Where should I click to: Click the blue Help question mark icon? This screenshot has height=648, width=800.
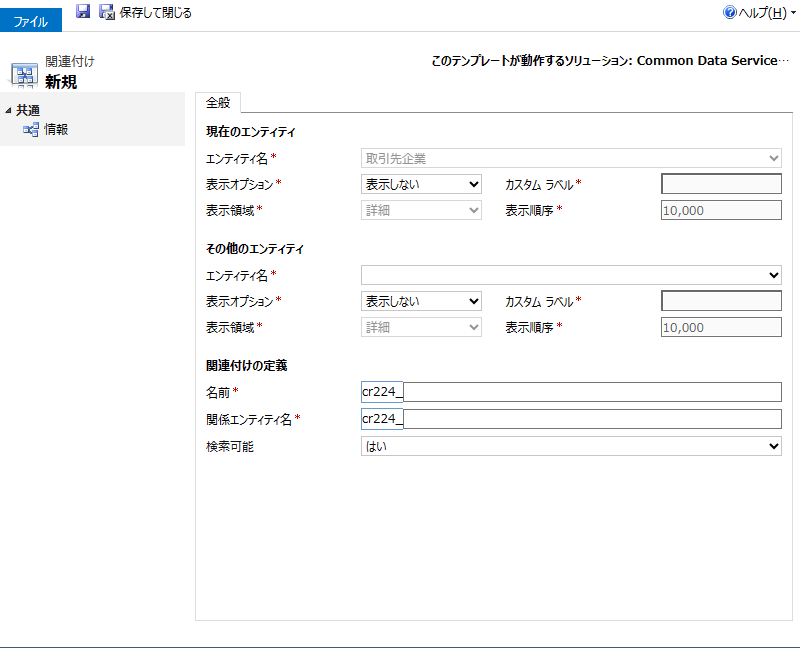pos(729,13)
